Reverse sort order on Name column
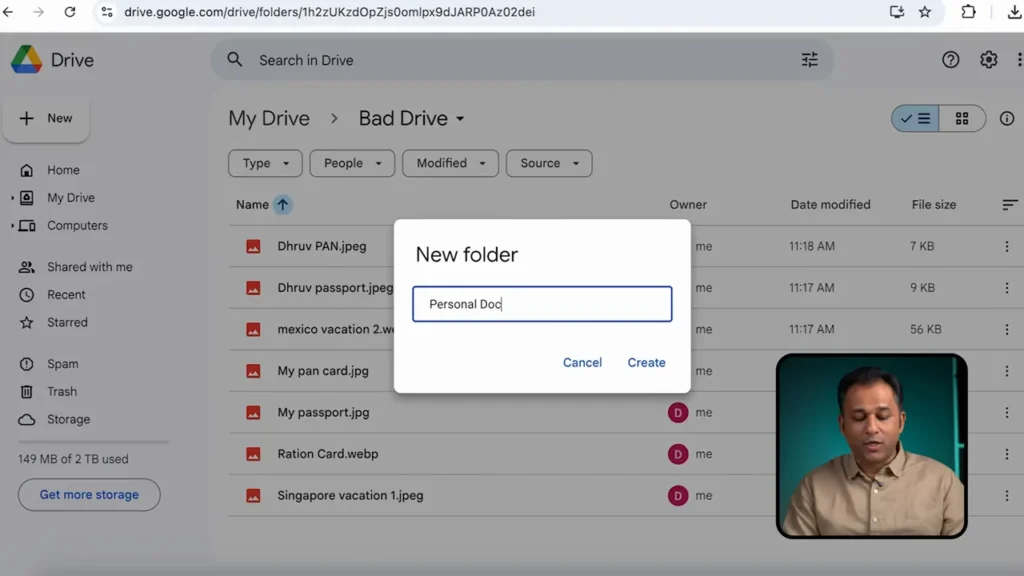Image resolution: width=1024 pixels, height=576 pixels. pos(284,204)
